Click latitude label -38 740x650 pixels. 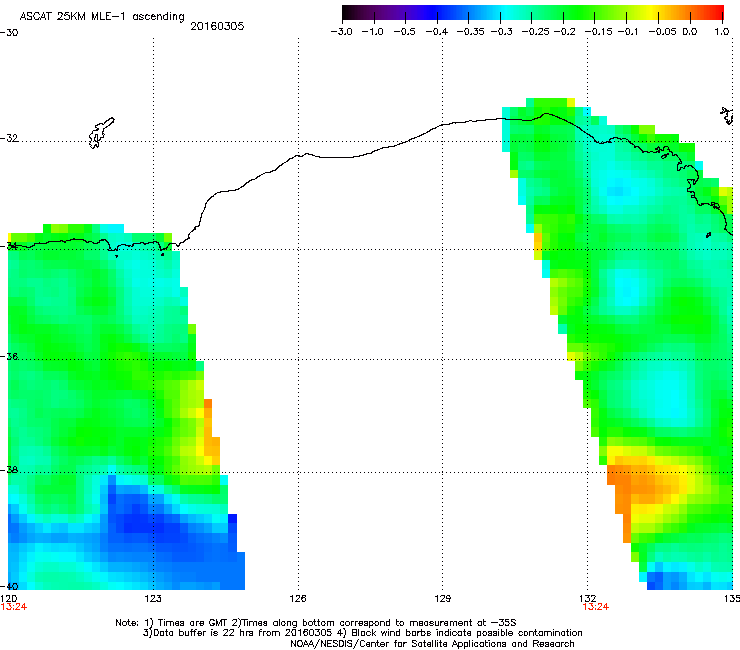coord(9,470)
